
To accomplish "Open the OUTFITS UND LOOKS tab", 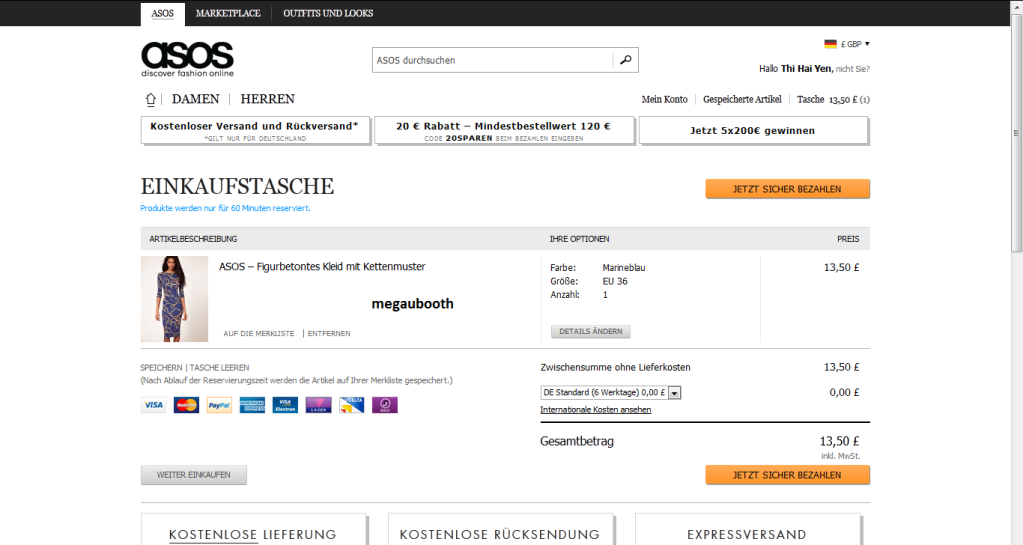I will [328, 14].
